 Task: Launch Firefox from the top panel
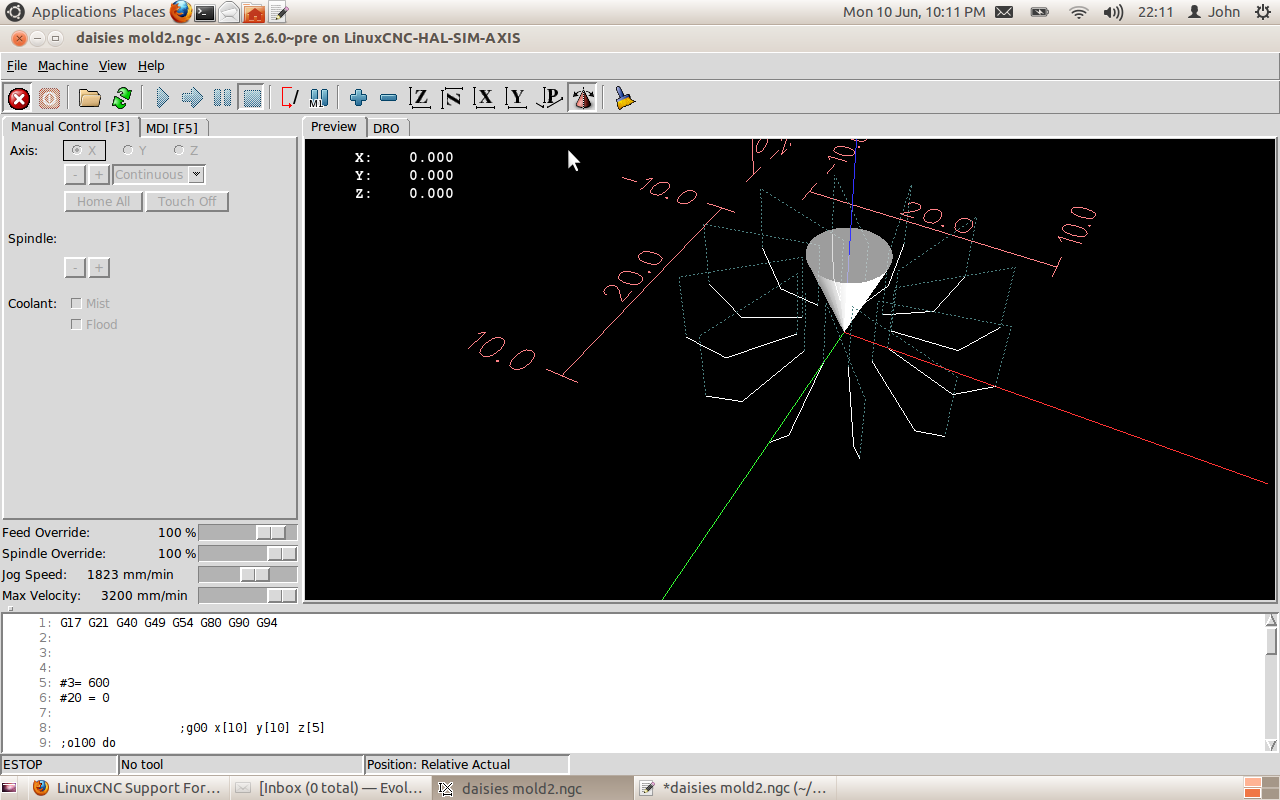point(180,12)
